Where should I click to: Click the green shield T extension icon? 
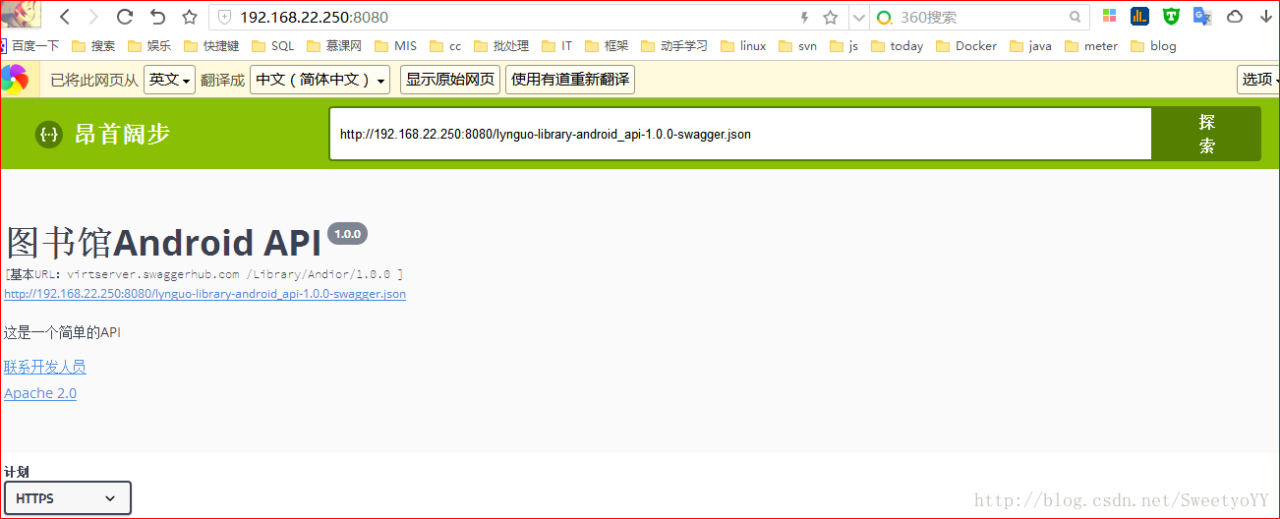pyautogui.click(x=1171, y=16)
